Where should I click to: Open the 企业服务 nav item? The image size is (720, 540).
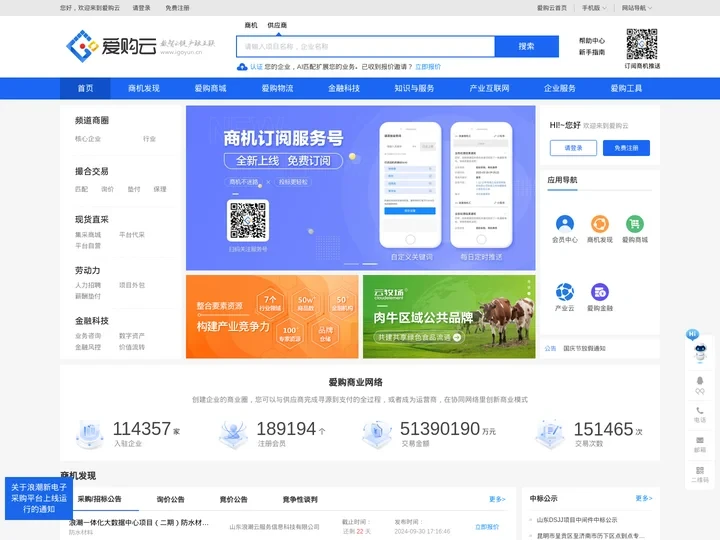560,88
